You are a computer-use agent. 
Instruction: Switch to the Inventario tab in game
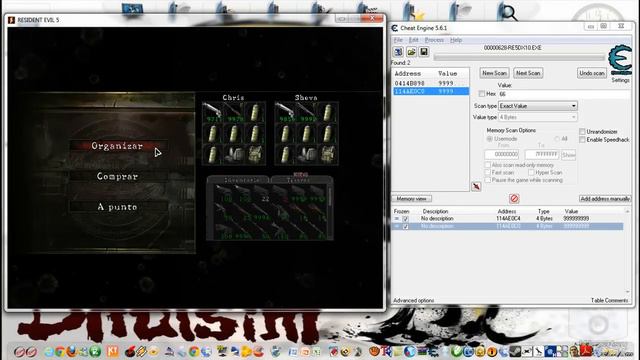[239, 180]
